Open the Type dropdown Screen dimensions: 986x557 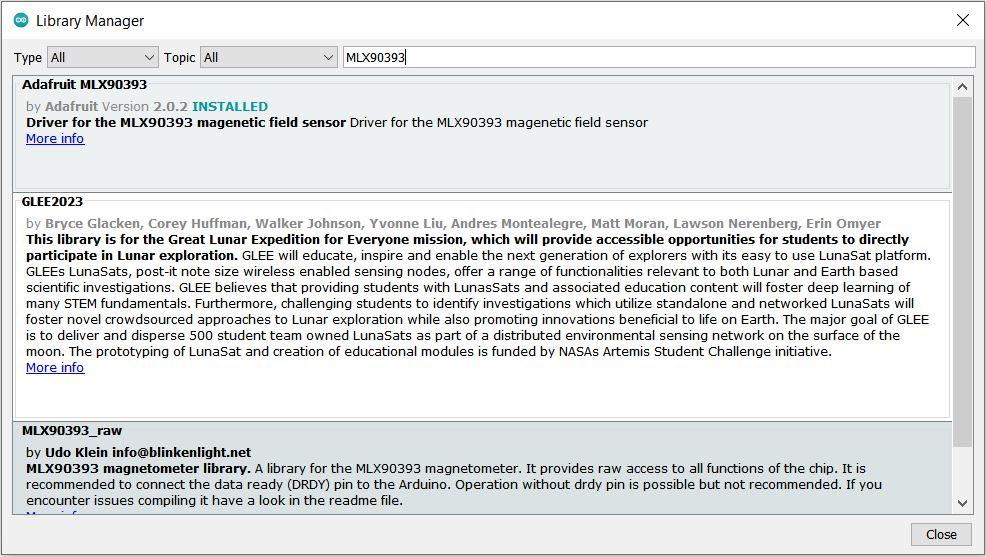[102, 57]
